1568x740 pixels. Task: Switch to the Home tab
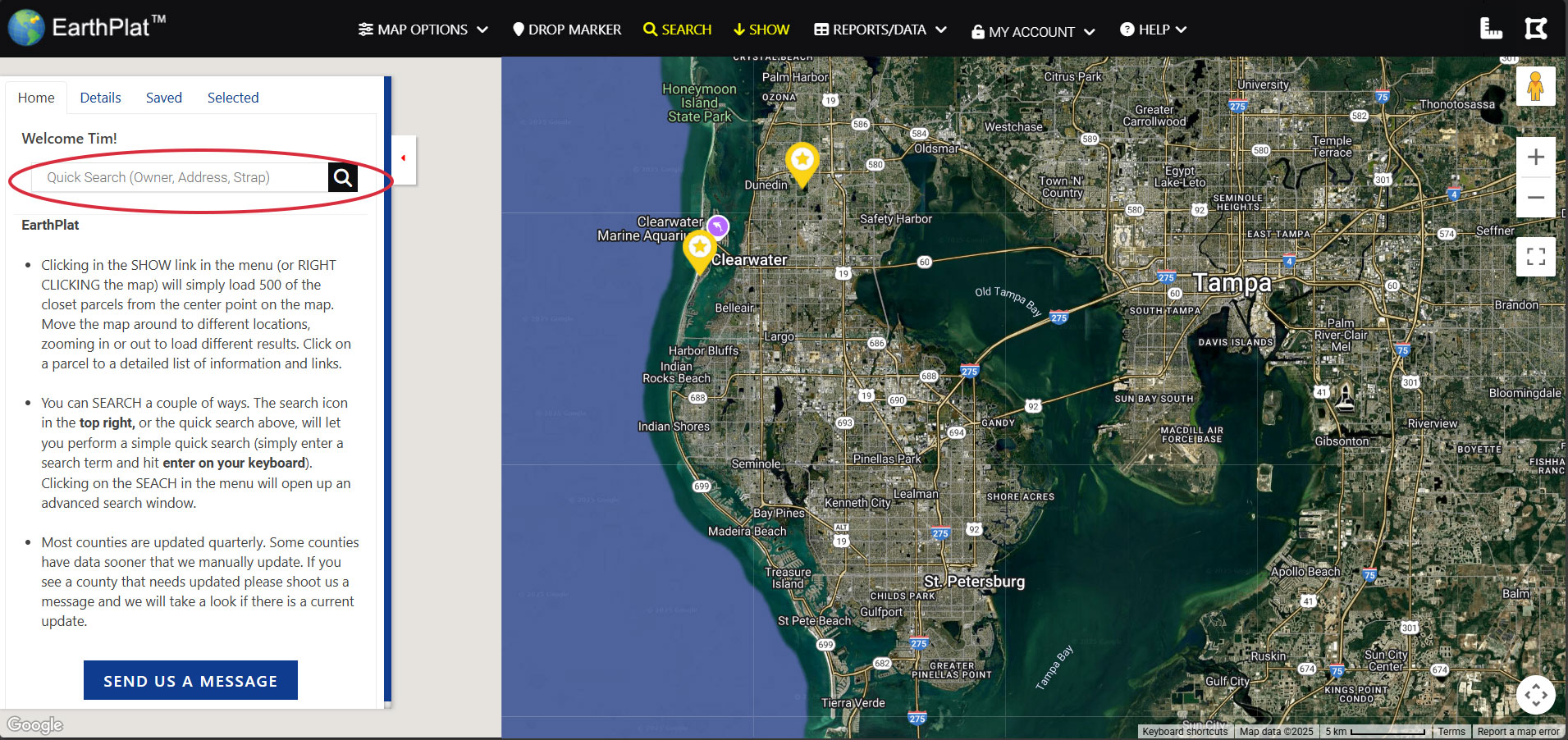[x=36, y=98]
